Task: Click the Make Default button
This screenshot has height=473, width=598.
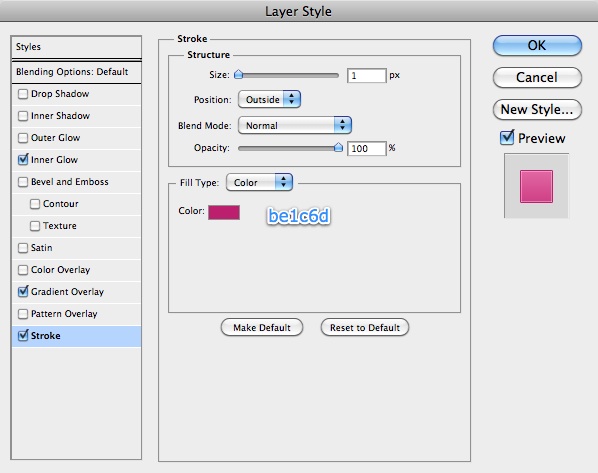Action: (x=262, y=328)
